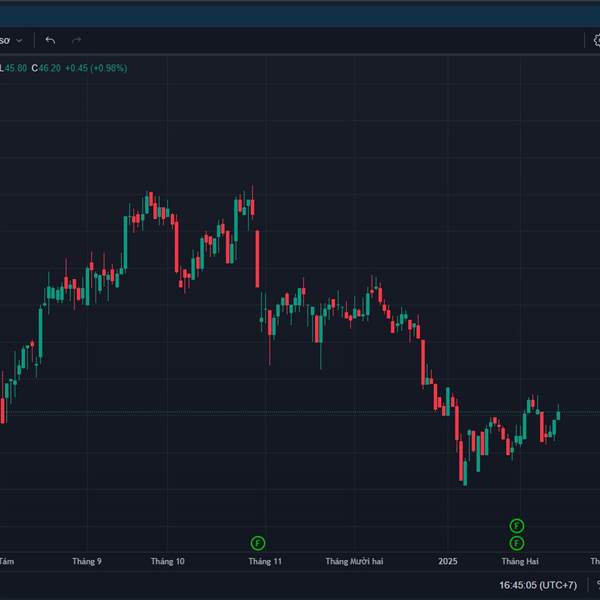
Task: Click the Tháng 10 time axis label
Action: pyautogui.click(x=168, y=561)
